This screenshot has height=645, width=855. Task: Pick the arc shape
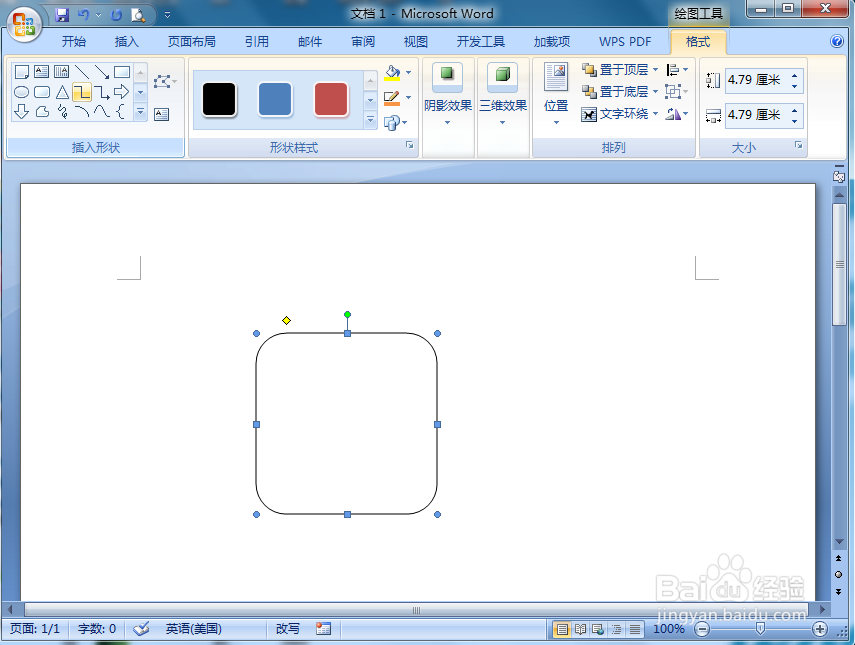82,112
